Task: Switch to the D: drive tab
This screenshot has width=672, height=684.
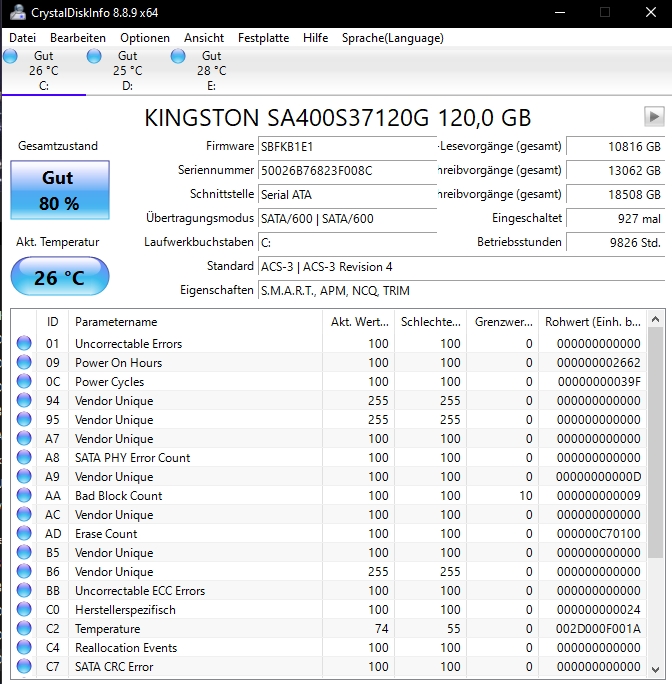Action: (x=127, y=71)
